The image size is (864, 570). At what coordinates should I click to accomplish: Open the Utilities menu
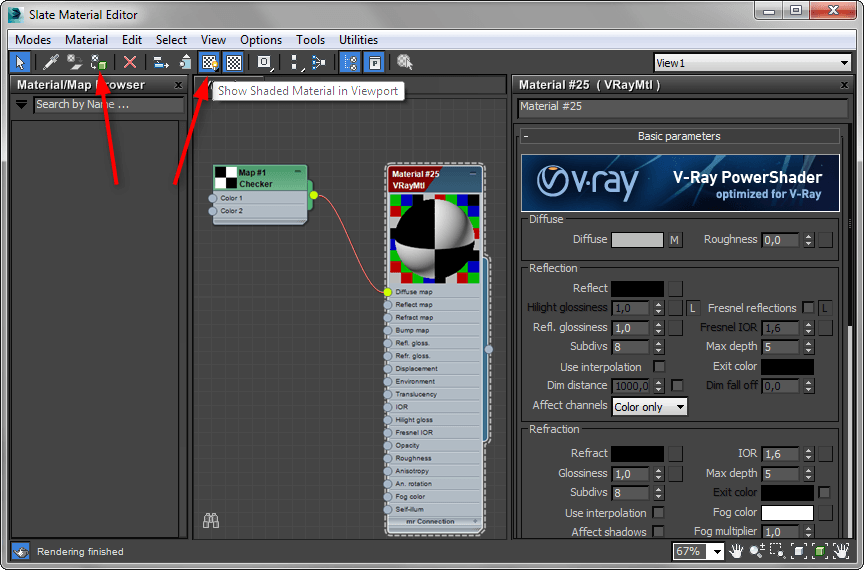click(358, 40)
